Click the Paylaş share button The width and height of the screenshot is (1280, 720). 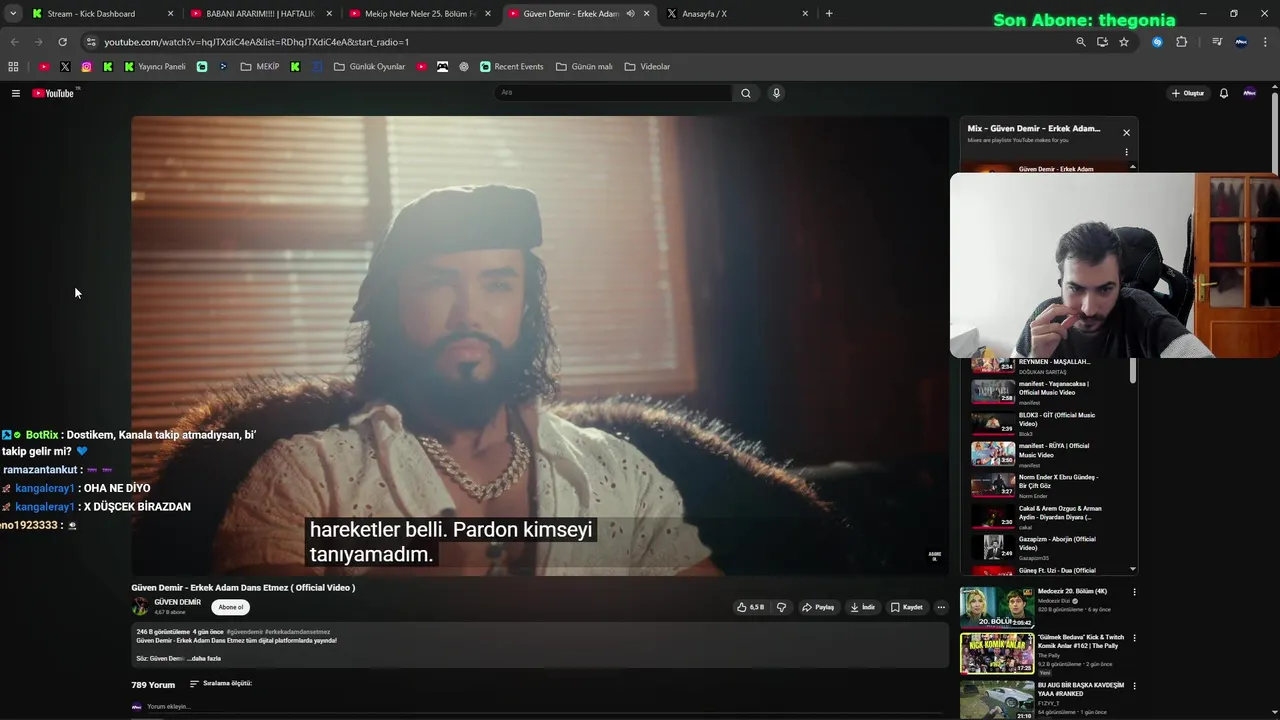click(x=818, y=607)
